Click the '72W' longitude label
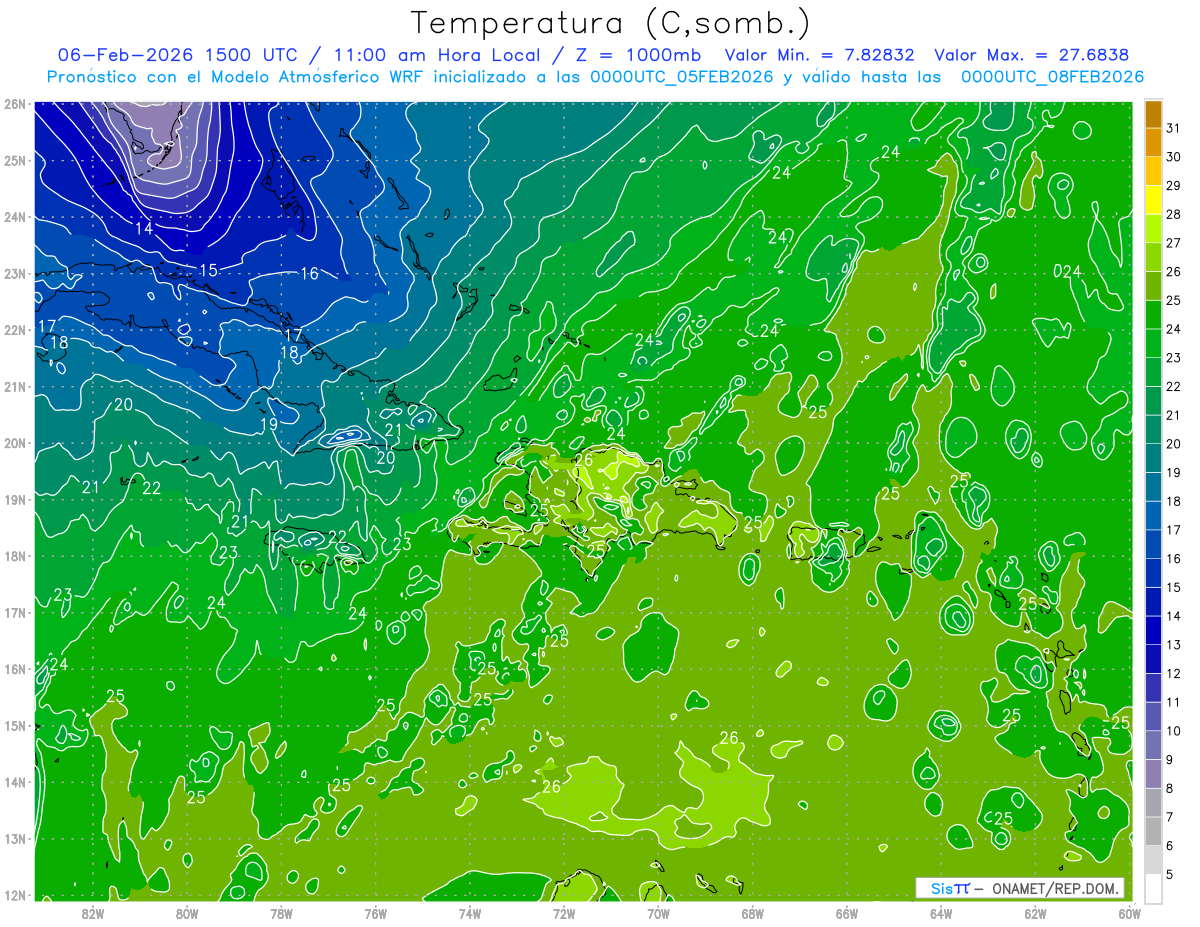Image resolution: width=1200 pixels, height=927 pixels. pos(564,914)
